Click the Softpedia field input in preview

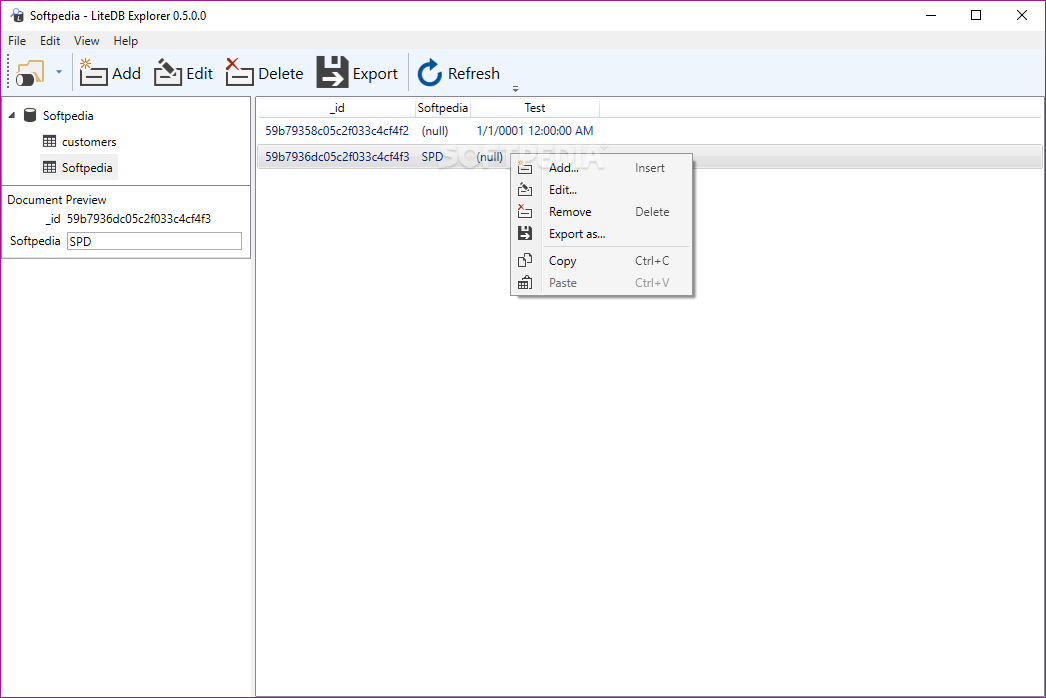(154, 241)
